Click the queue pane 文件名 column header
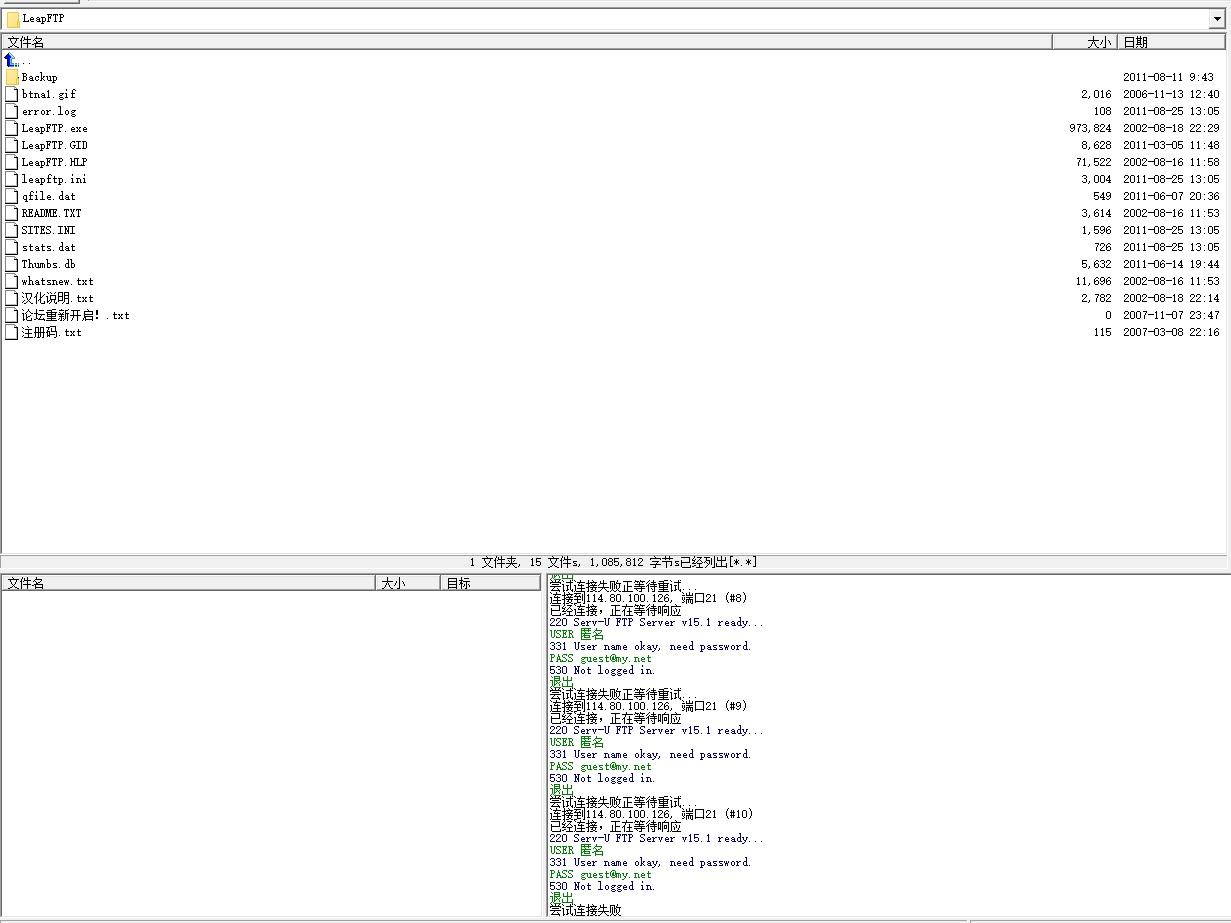The width and height of the screenshot is (1231, 923). click(x=188, y=583)
